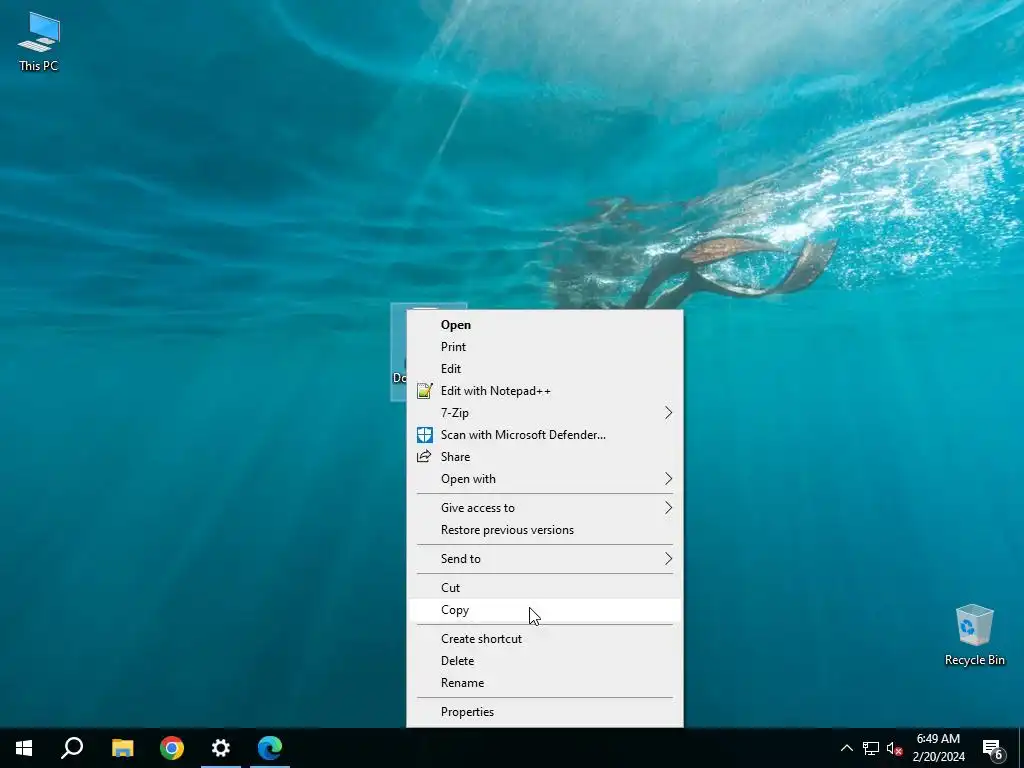Choose Share in the context menu
The image size is (1024, 768).
(545, 457)
